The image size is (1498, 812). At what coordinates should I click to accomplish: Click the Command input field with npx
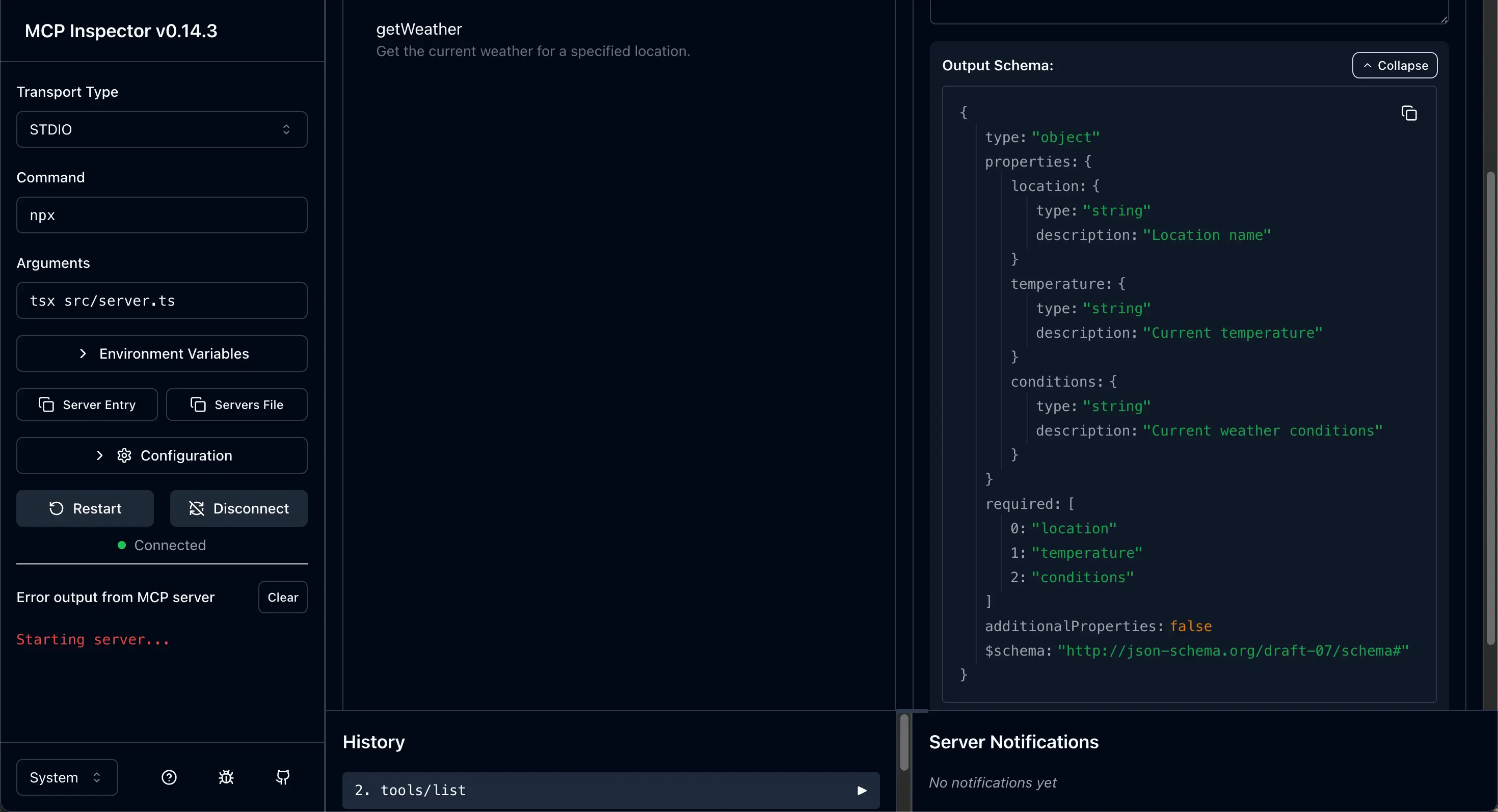[162, 215]
